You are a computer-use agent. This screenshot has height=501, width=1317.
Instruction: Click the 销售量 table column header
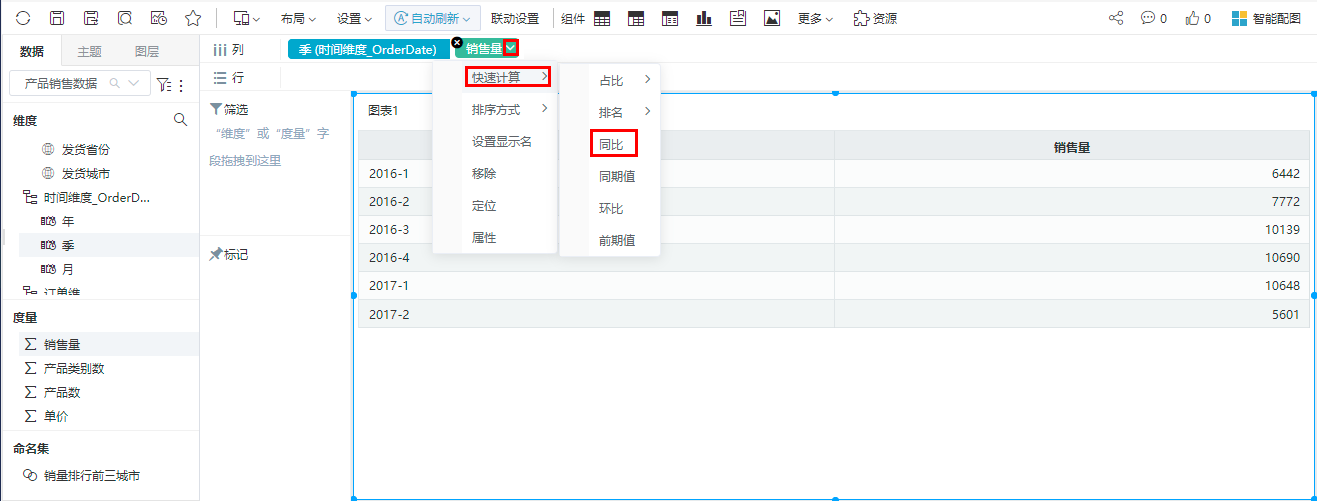coord(1071,147)
